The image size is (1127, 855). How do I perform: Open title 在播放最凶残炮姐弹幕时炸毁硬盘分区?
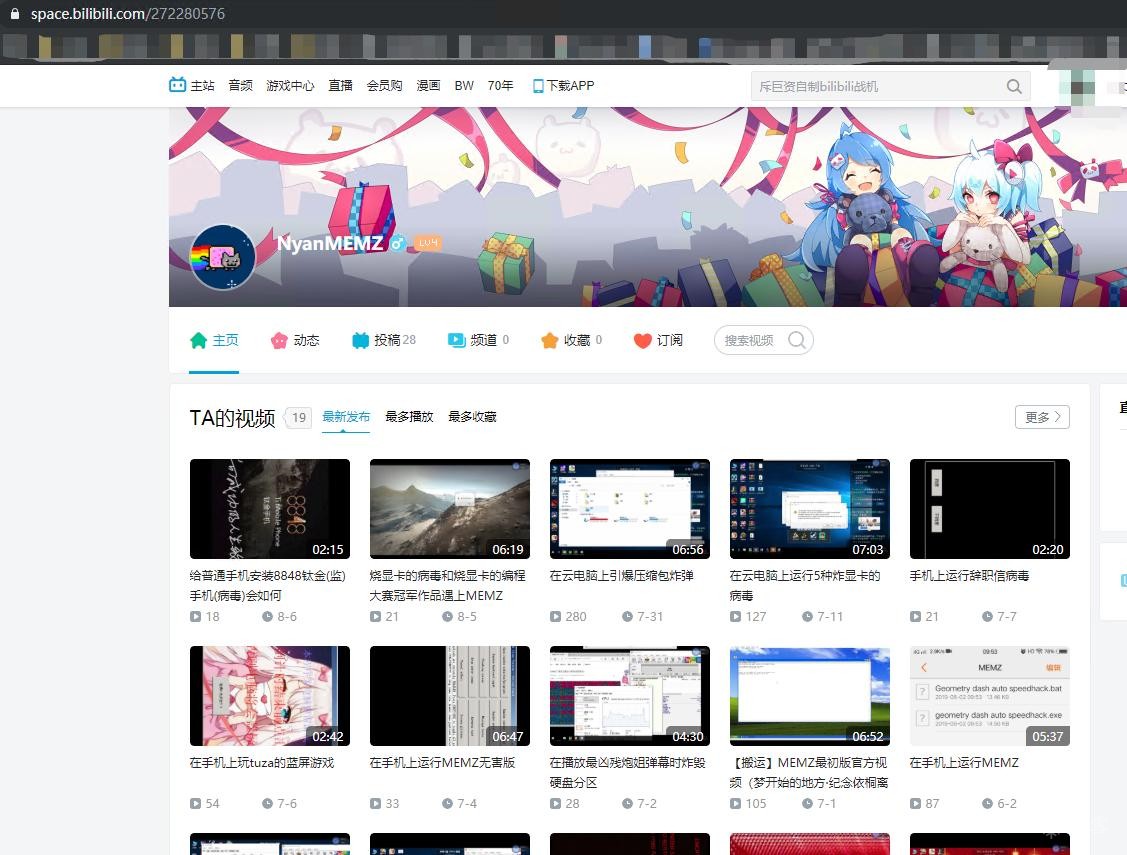(x=627, y=772)
